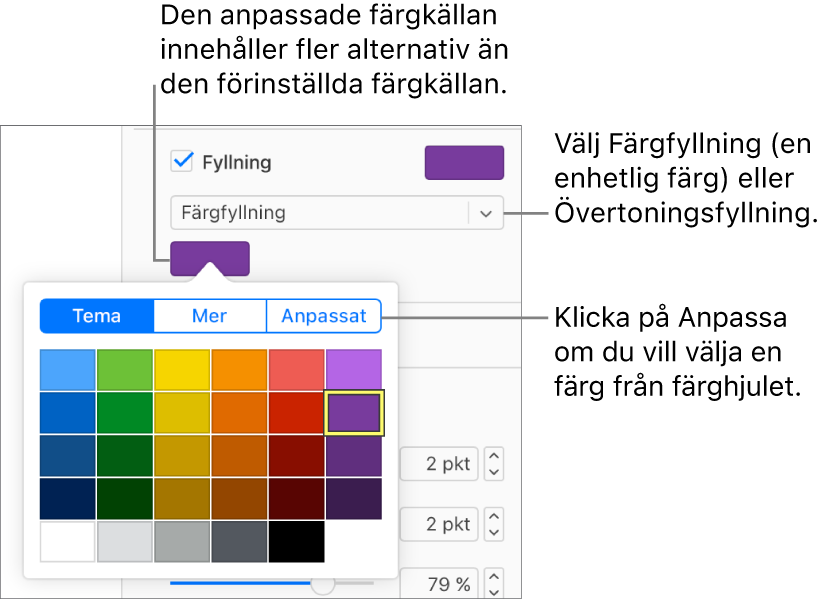Pick the darkest navy blue swatch

[68, 498]
